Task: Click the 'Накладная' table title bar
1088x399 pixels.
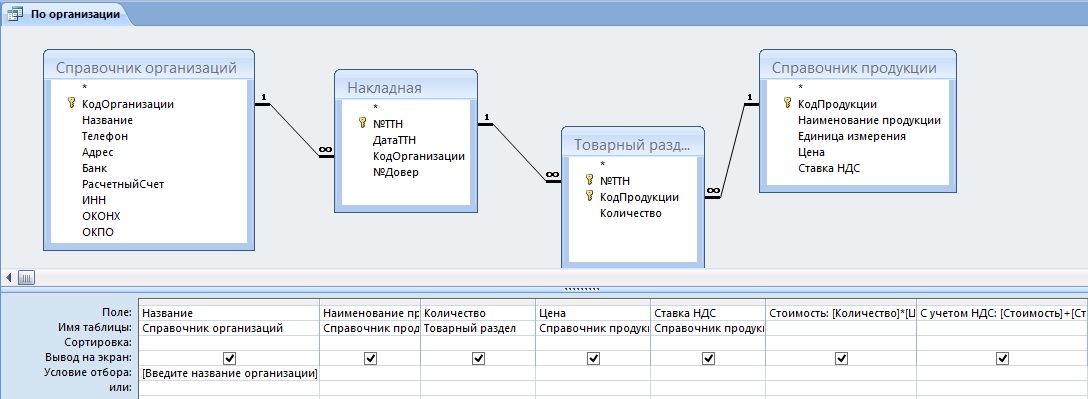Action: point(405,87)
